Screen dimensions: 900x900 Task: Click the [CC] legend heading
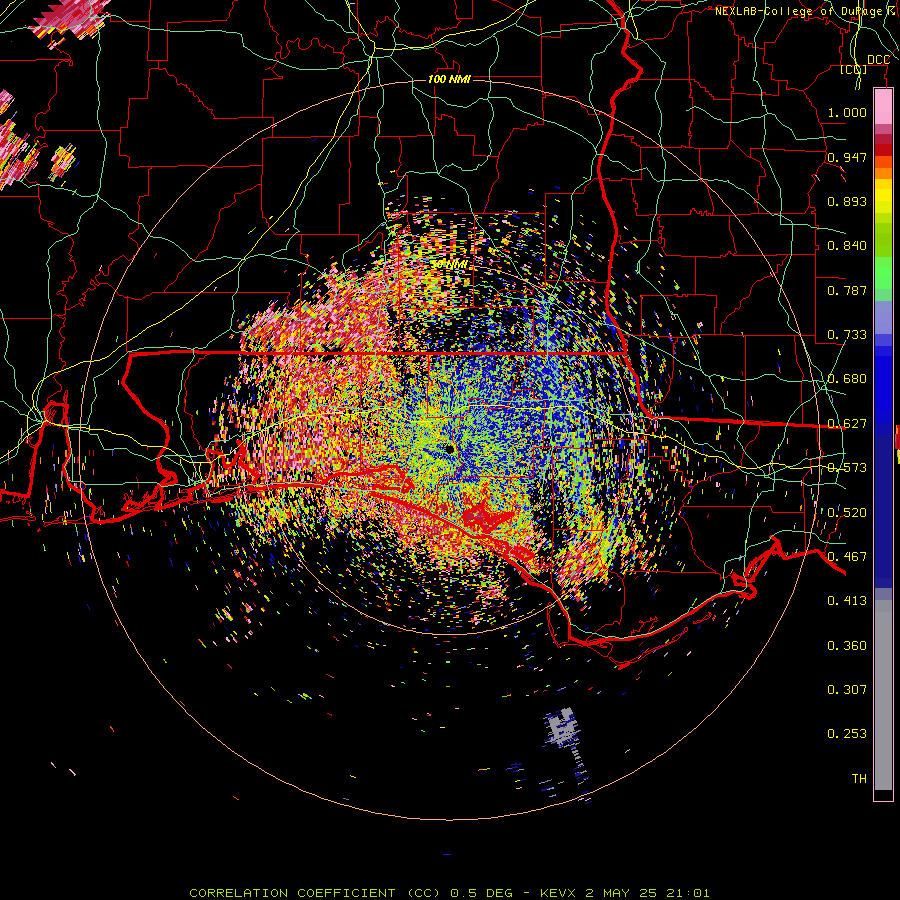click(853, 70)
